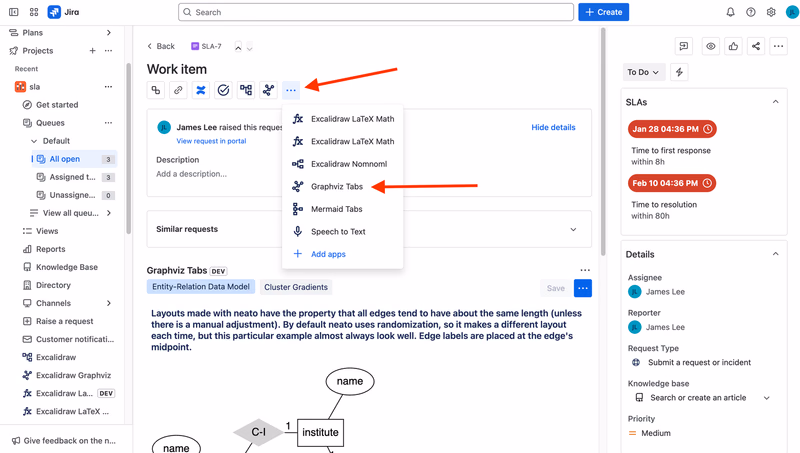Click Hide details link
The height and width of the screenshot is (453, 800).
pyautogui.click(x=553, y=127)
